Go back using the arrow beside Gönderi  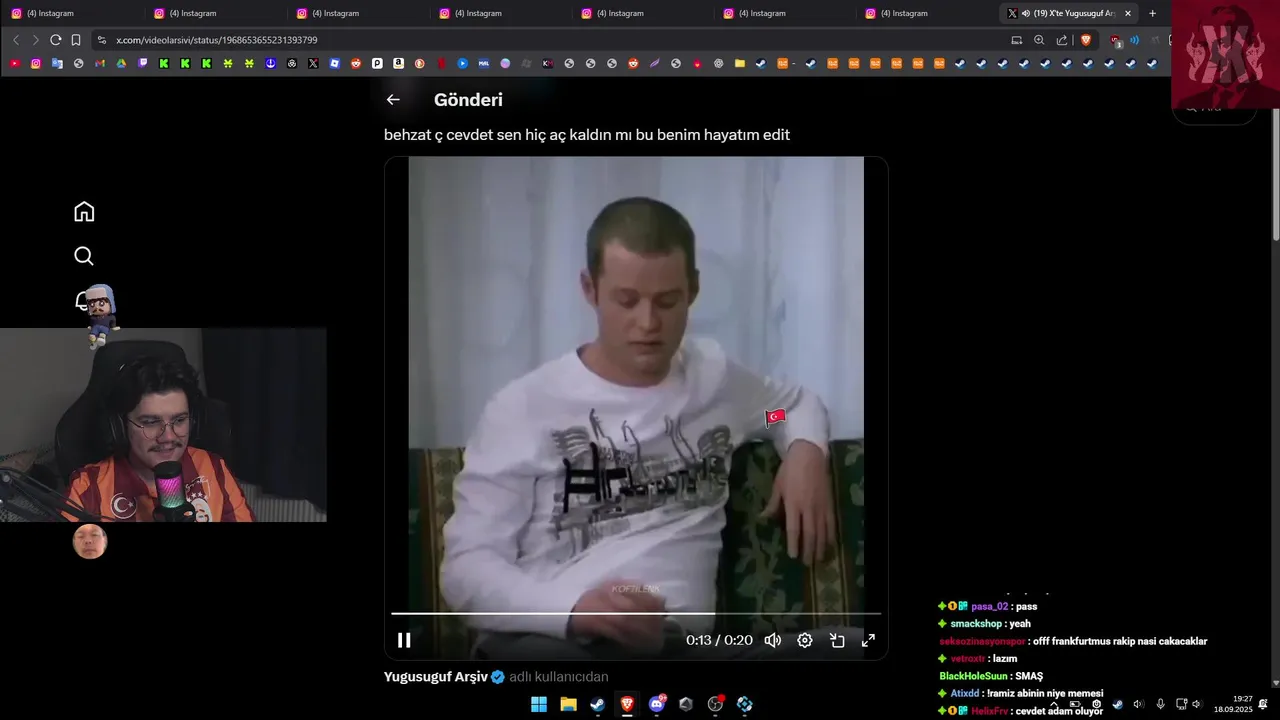[x=393, y=99]
